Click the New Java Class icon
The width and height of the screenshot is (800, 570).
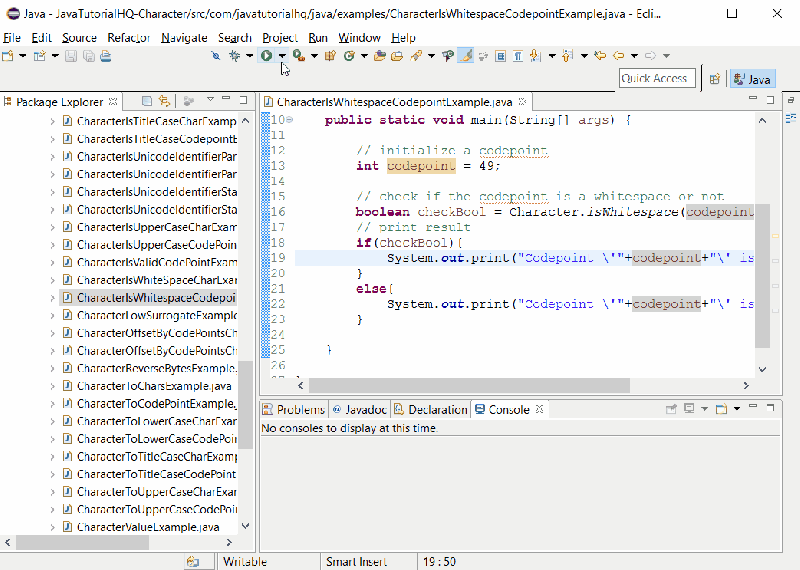coord(349,56)
